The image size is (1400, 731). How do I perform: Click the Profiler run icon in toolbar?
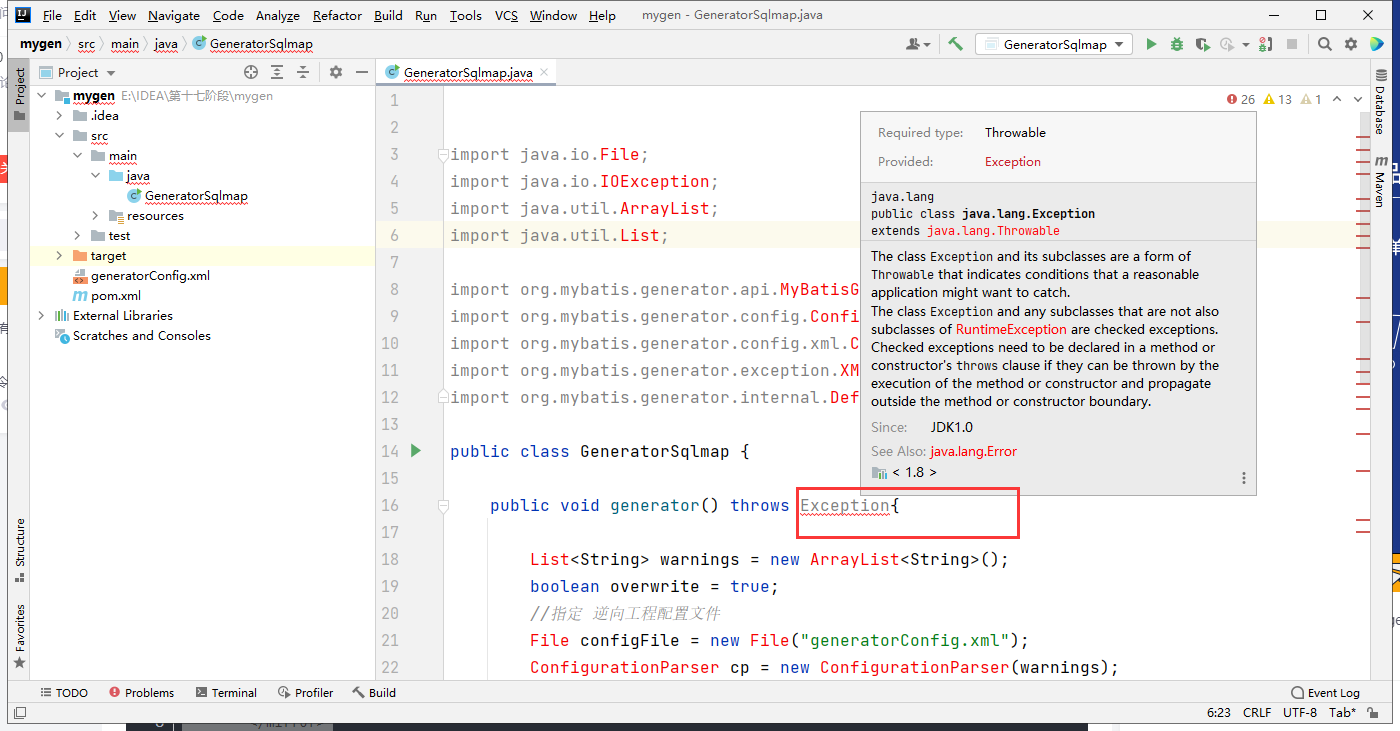[x=1227, y=44]
